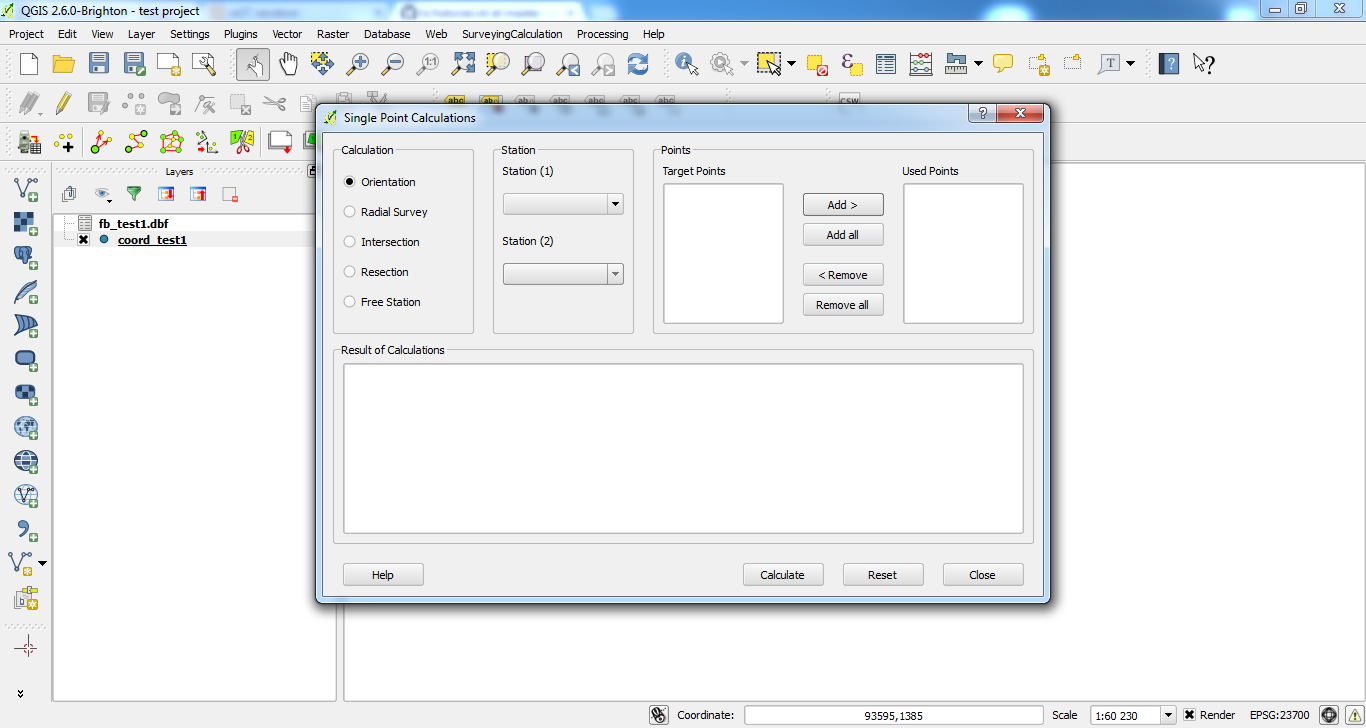
Task: Open the Scale dropdown in status bar
Action: coord(1168,715)
